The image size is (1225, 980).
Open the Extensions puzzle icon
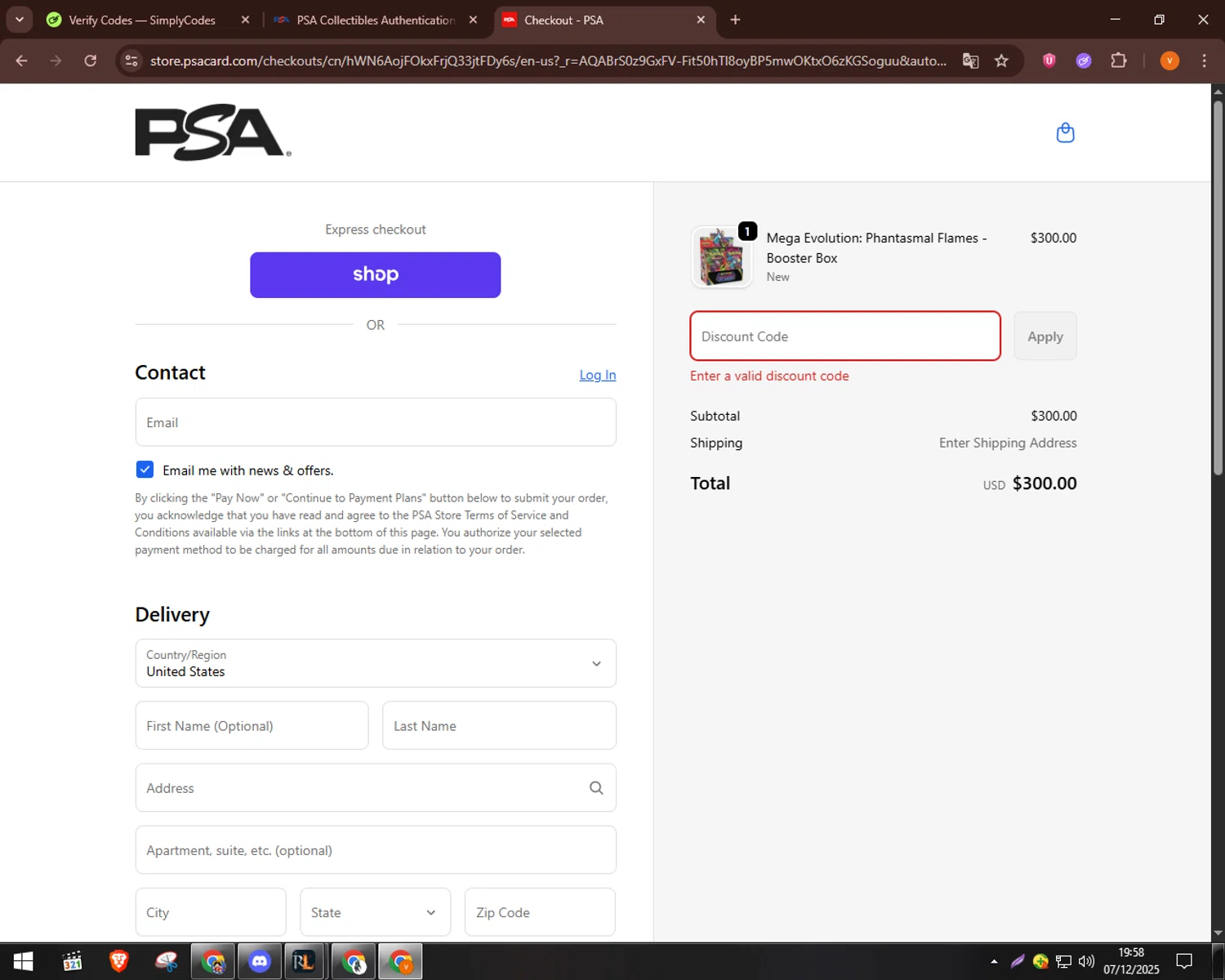point(1119,60)
